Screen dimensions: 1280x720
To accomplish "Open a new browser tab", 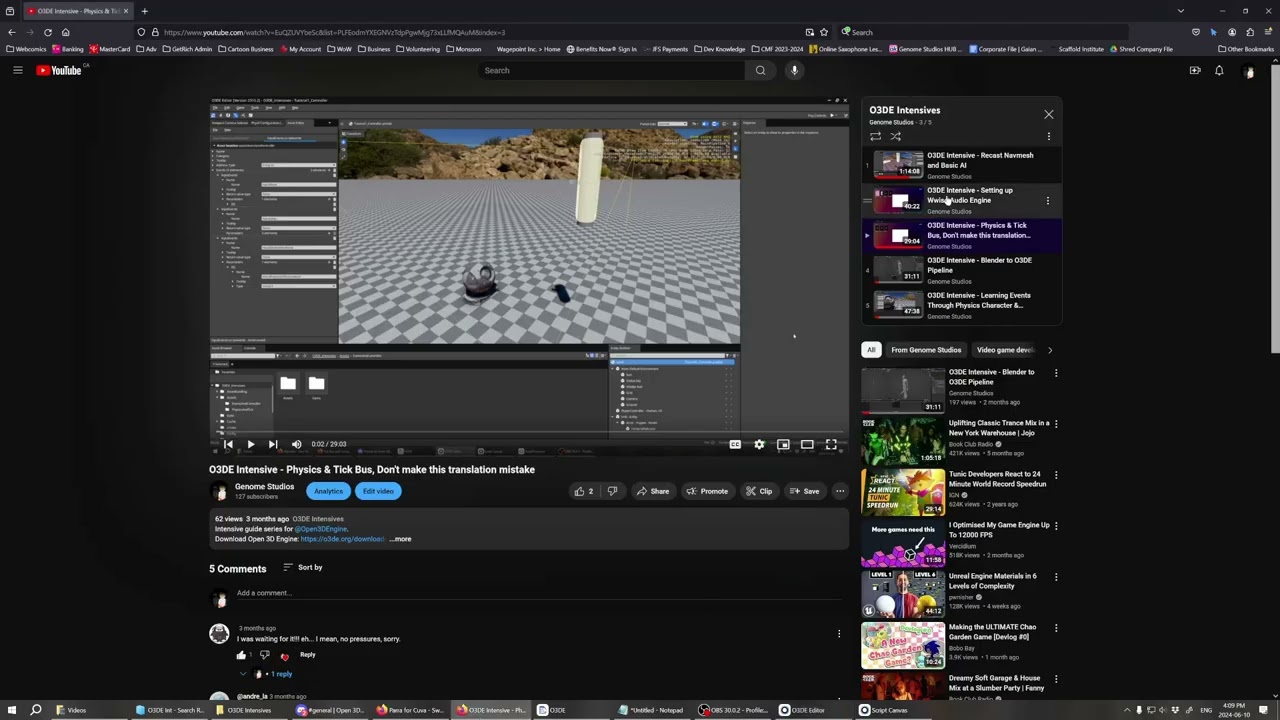I will pos(144,11).
